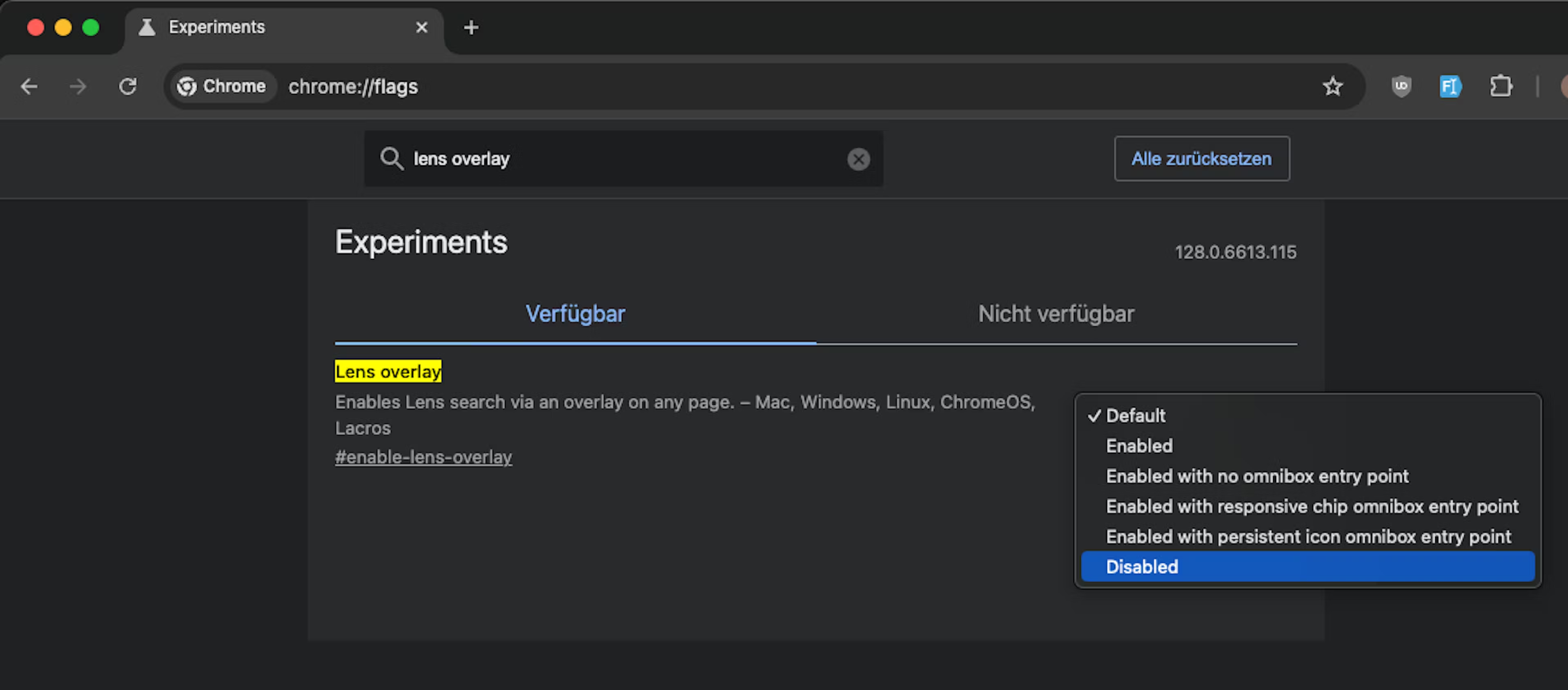Reload the flags page
Image resolution: width=1568 pixels, height=690 pixels.
[128, 87]
